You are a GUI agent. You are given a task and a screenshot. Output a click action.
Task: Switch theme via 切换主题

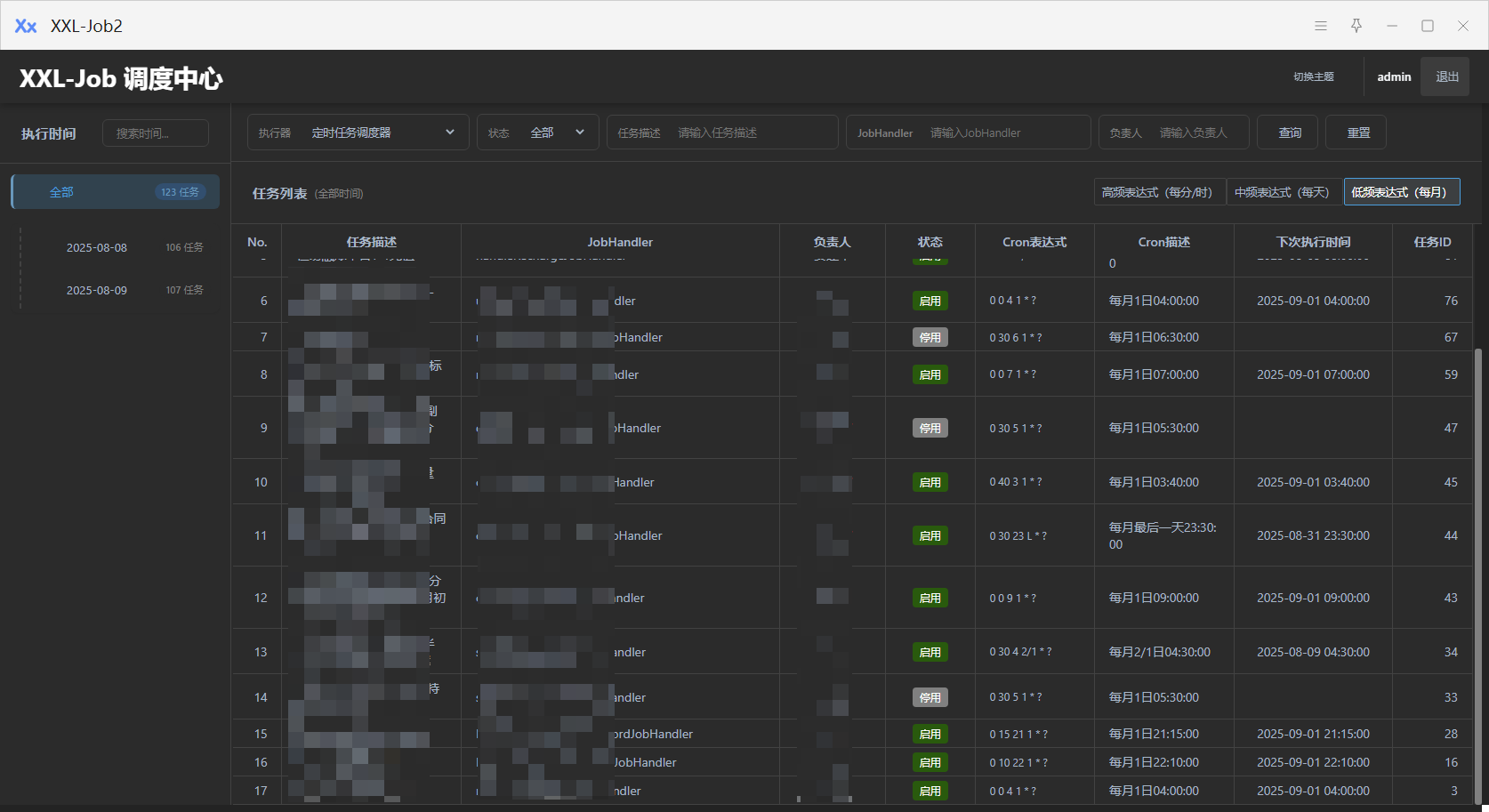point(1314,76)
